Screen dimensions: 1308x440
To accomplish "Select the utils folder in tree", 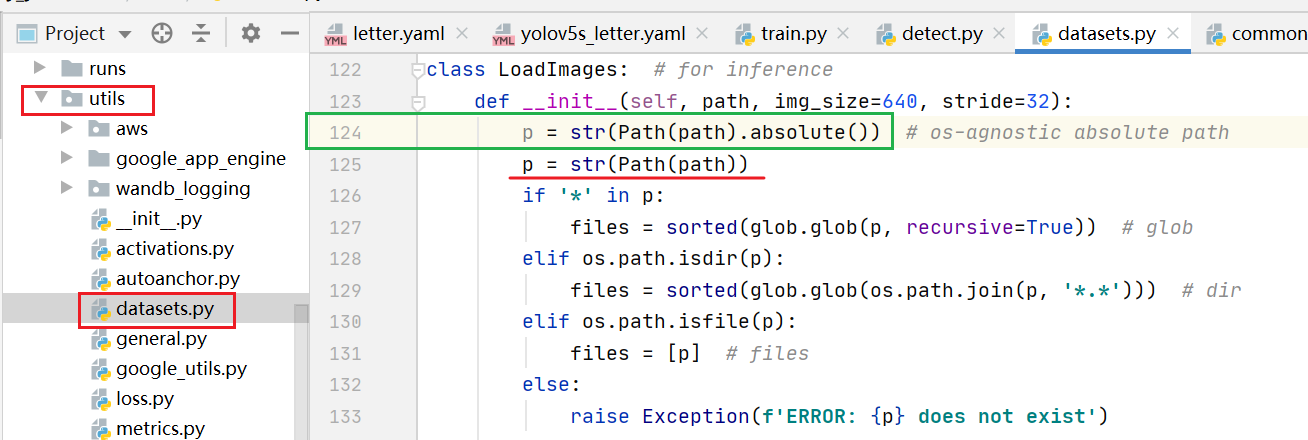I will pos(107,99).
